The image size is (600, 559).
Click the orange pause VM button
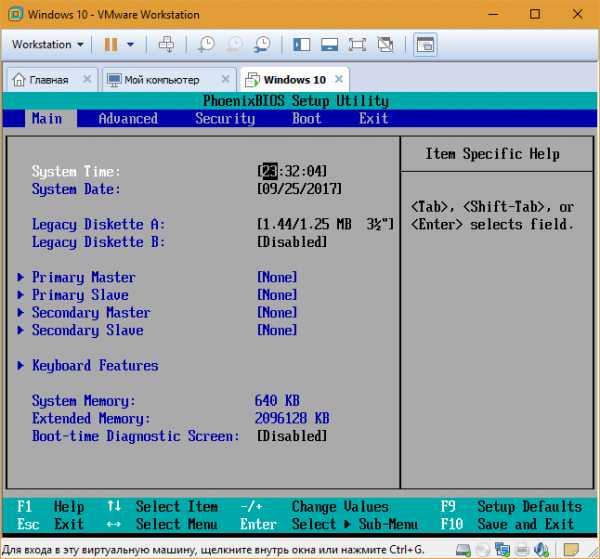(x=111, y=44)
